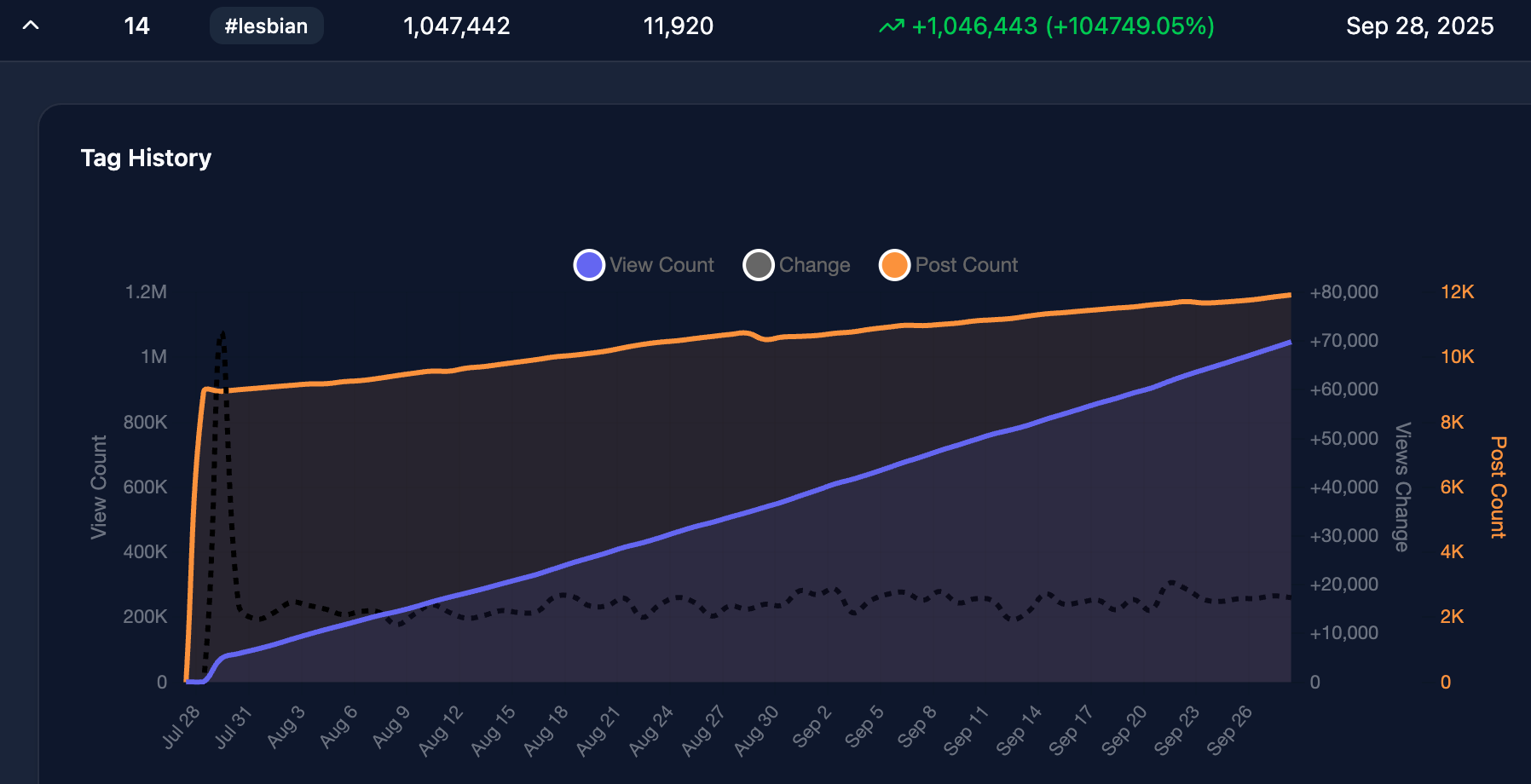Click the Post Count legend label text

966,265
